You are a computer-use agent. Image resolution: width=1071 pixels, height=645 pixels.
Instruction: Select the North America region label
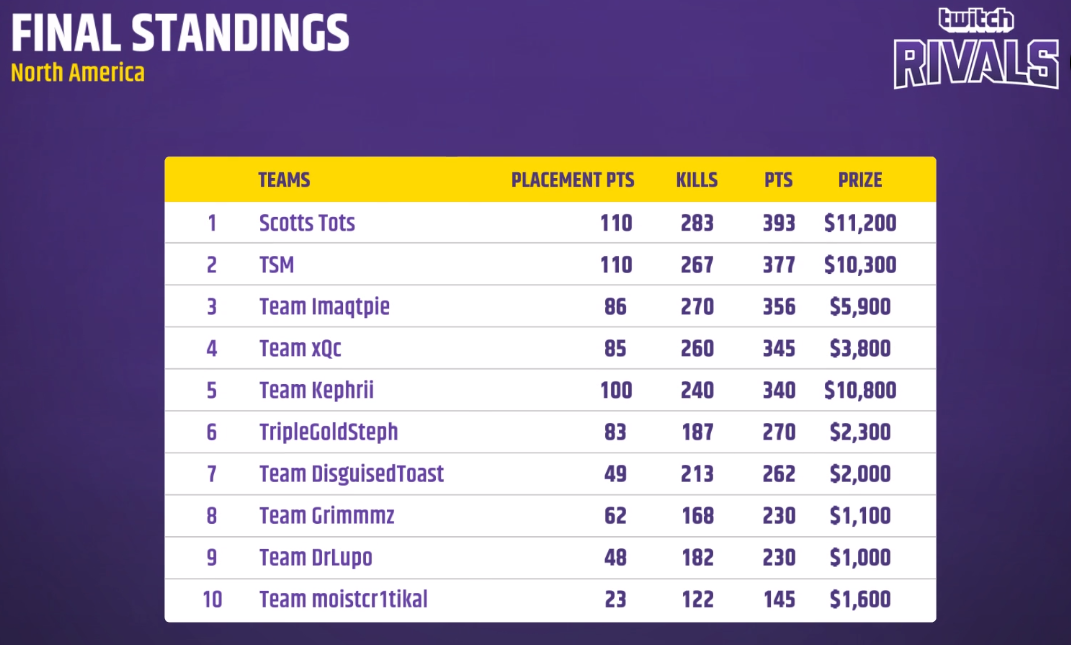point(78,73)
